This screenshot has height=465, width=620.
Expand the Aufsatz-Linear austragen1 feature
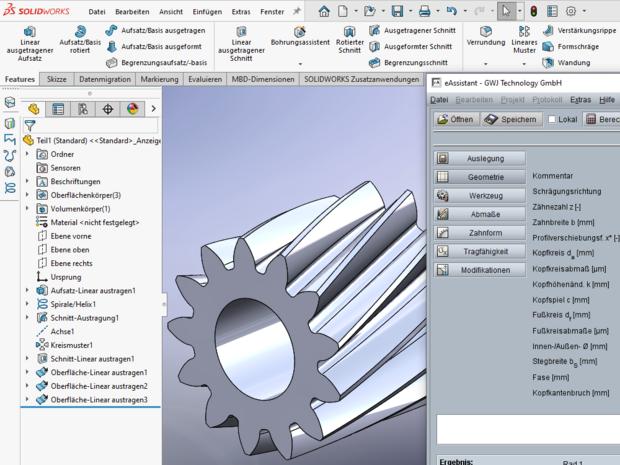coord(27,290)
